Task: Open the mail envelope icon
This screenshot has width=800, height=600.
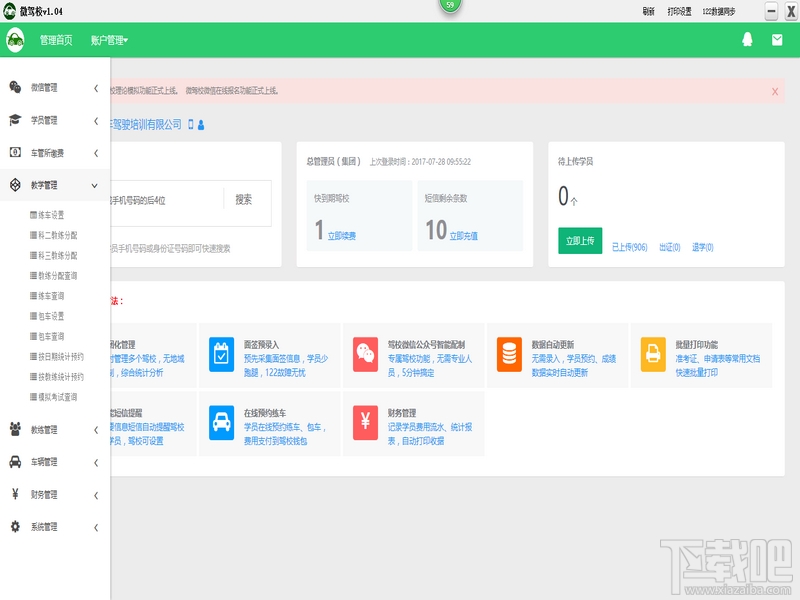Action: click(777, 39)
